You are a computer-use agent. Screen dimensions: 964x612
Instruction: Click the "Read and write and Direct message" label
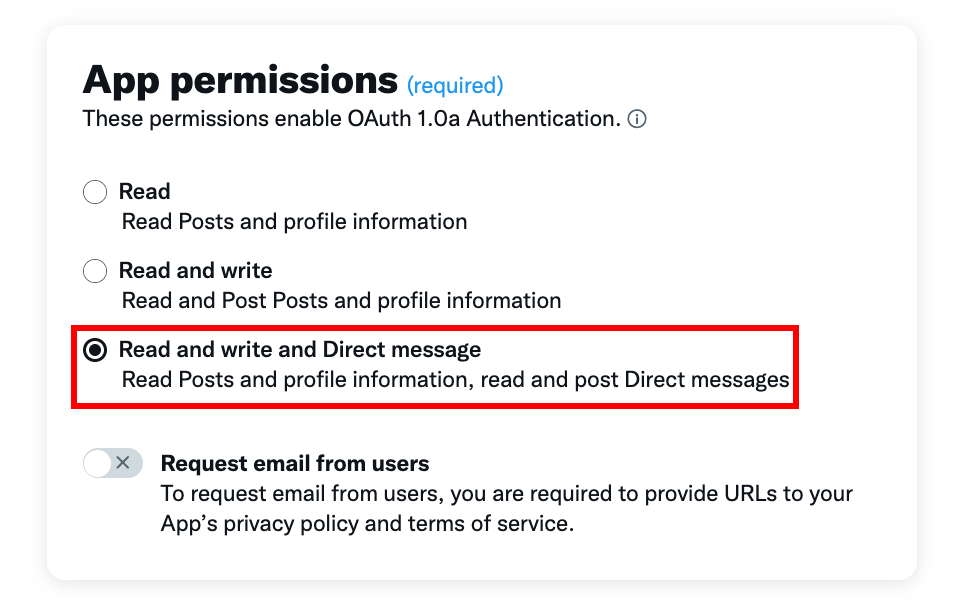[x=300, y=349]
